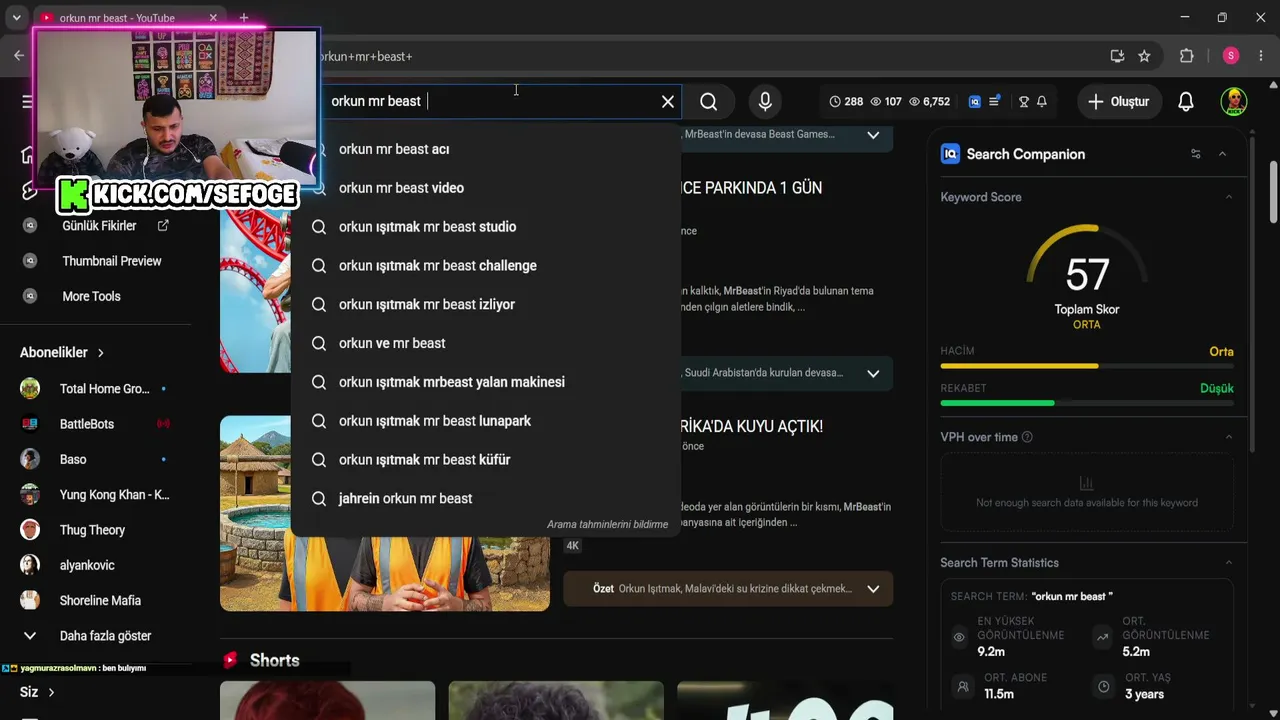Open Search Companion settings sliders icon

[x=1195, y=154]
